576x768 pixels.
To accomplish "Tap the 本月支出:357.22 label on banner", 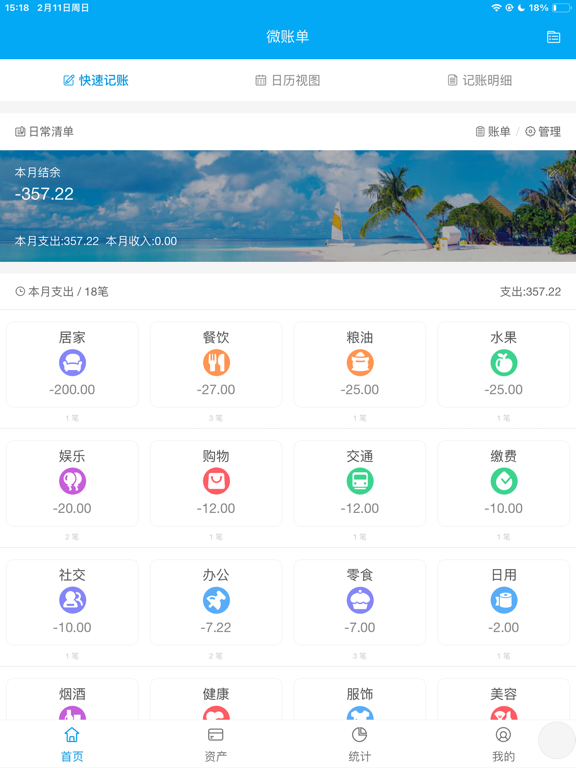I will coord(57,241).
